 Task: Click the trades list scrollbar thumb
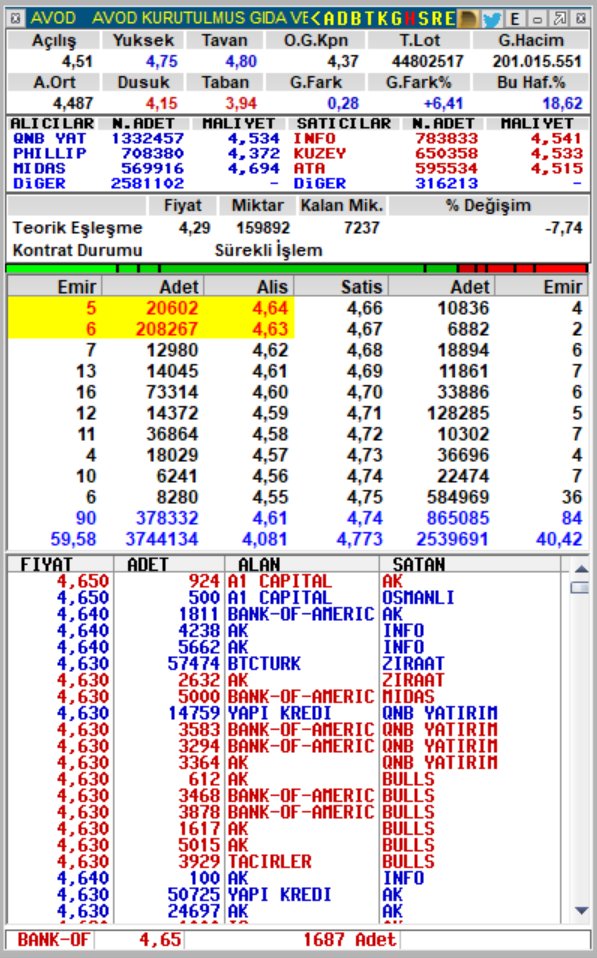(579, 587)
